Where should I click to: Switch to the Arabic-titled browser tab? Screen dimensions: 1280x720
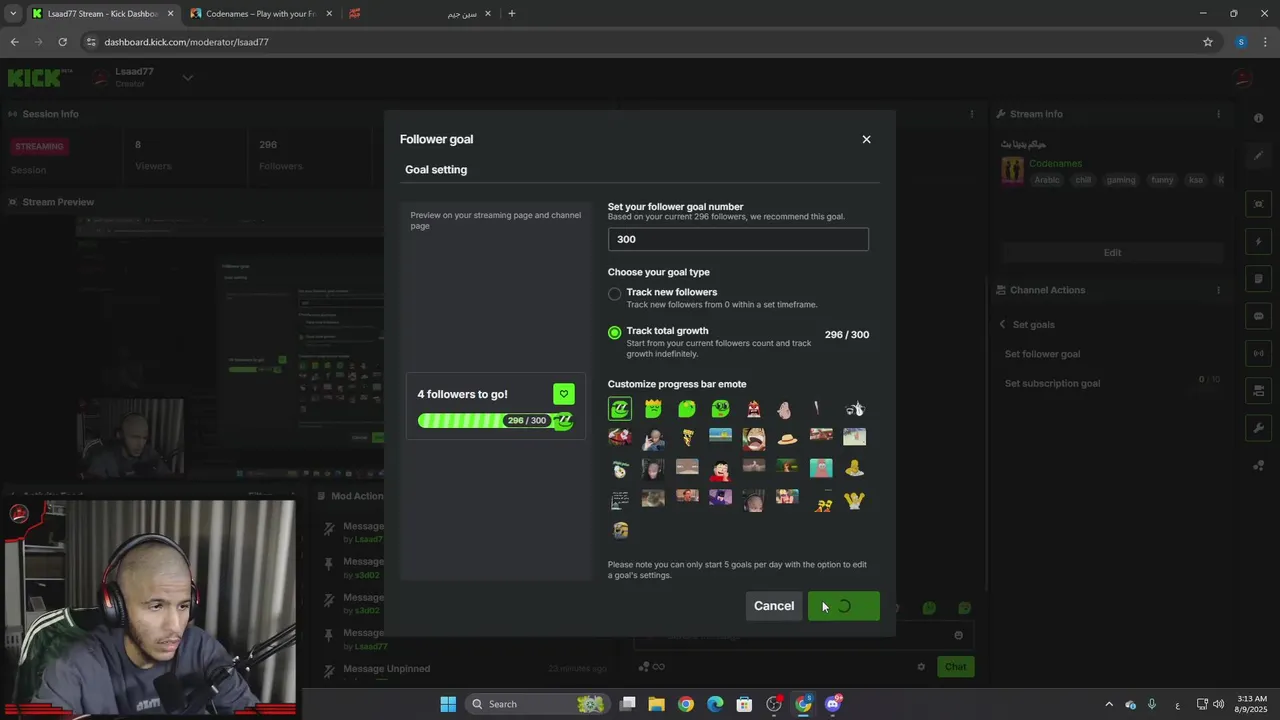click(420, 14)
